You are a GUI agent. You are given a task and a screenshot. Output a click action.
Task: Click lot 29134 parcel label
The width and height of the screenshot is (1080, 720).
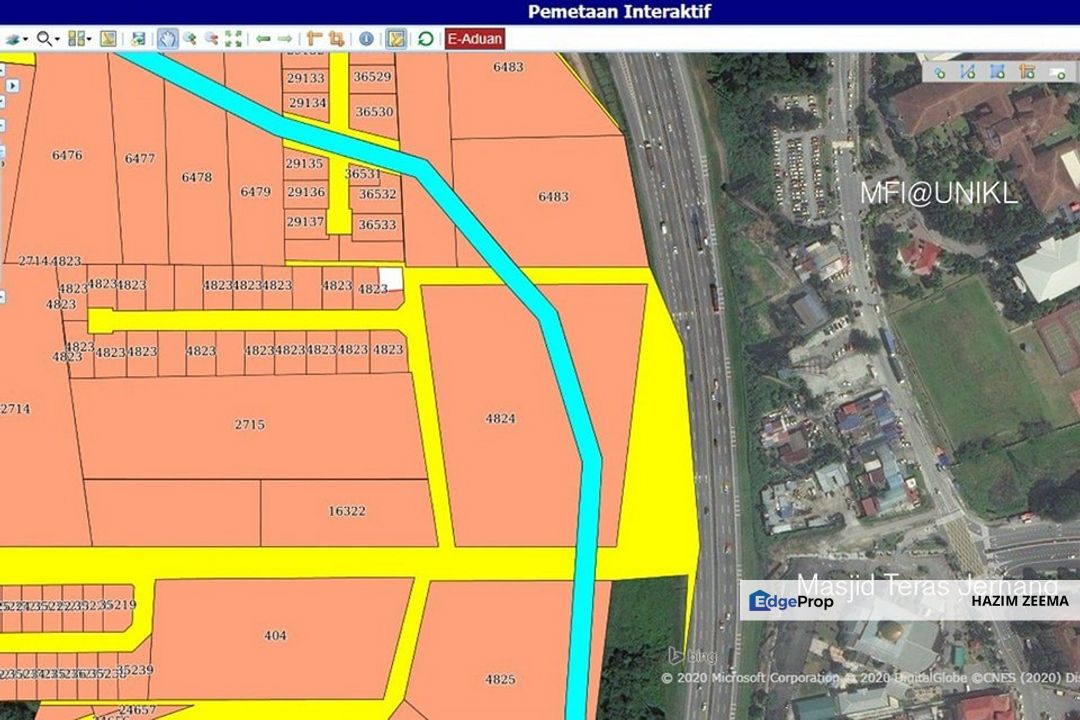[307, 103]
